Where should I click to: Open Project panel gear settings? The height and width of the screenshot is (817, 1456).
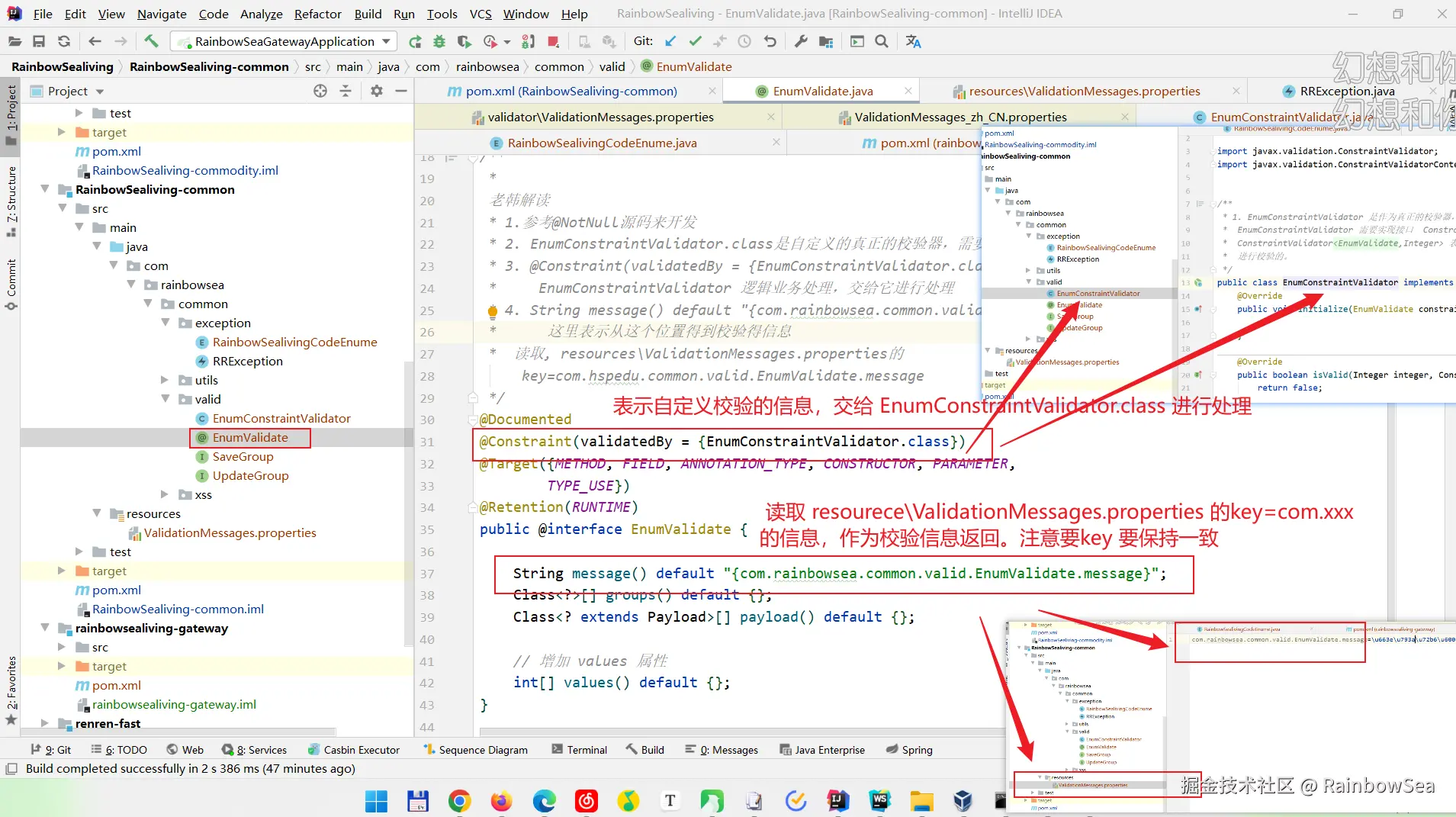[376, 91]
